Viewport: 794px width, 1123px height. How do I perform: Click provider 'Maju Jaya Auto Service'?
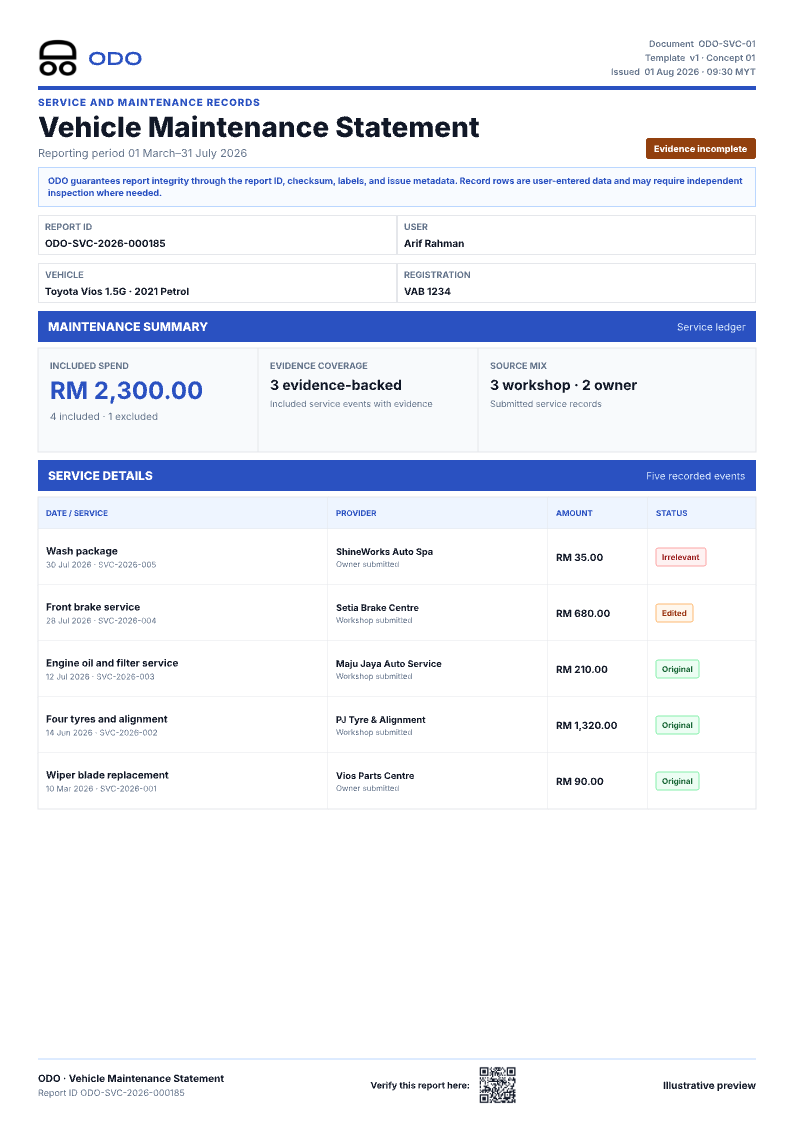(389, 663)
